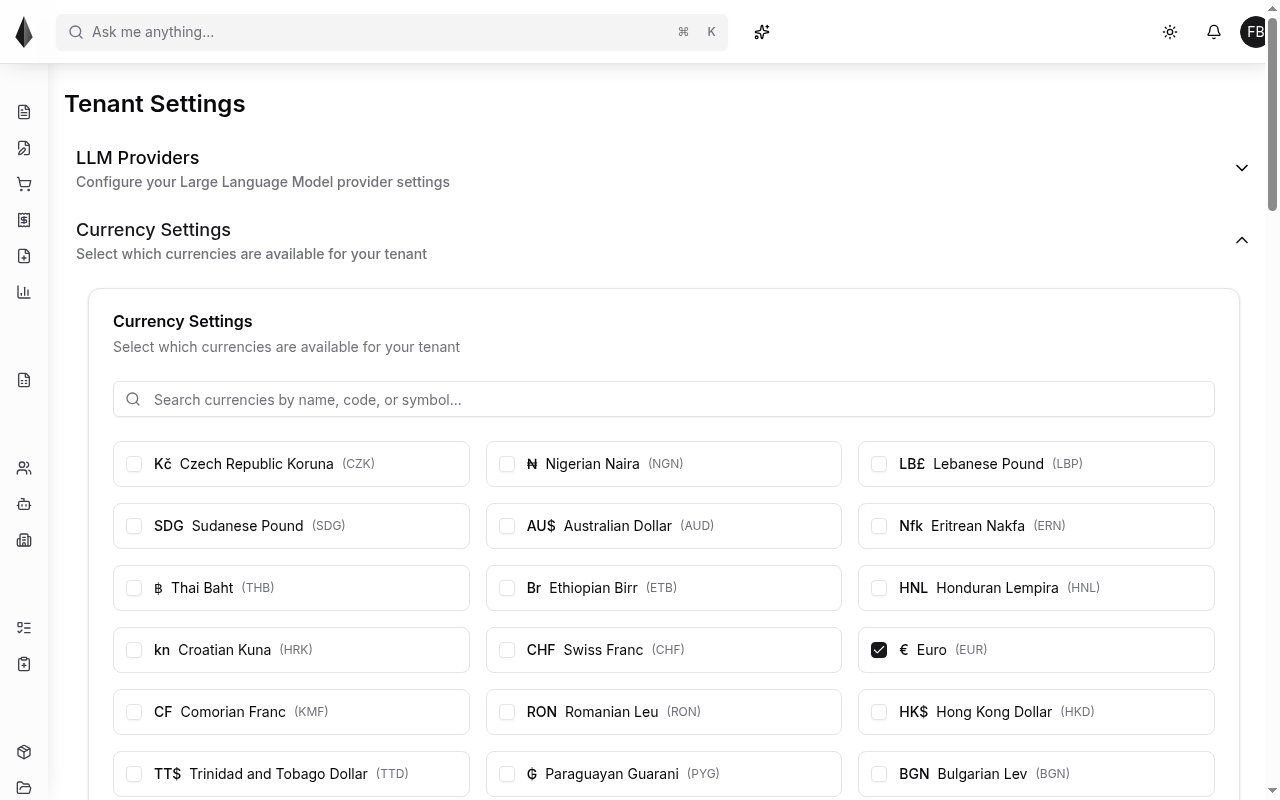Screen dimensions: 1280x800
Task: Check the Swiss Franc checkbox
Action: point(507,650)
